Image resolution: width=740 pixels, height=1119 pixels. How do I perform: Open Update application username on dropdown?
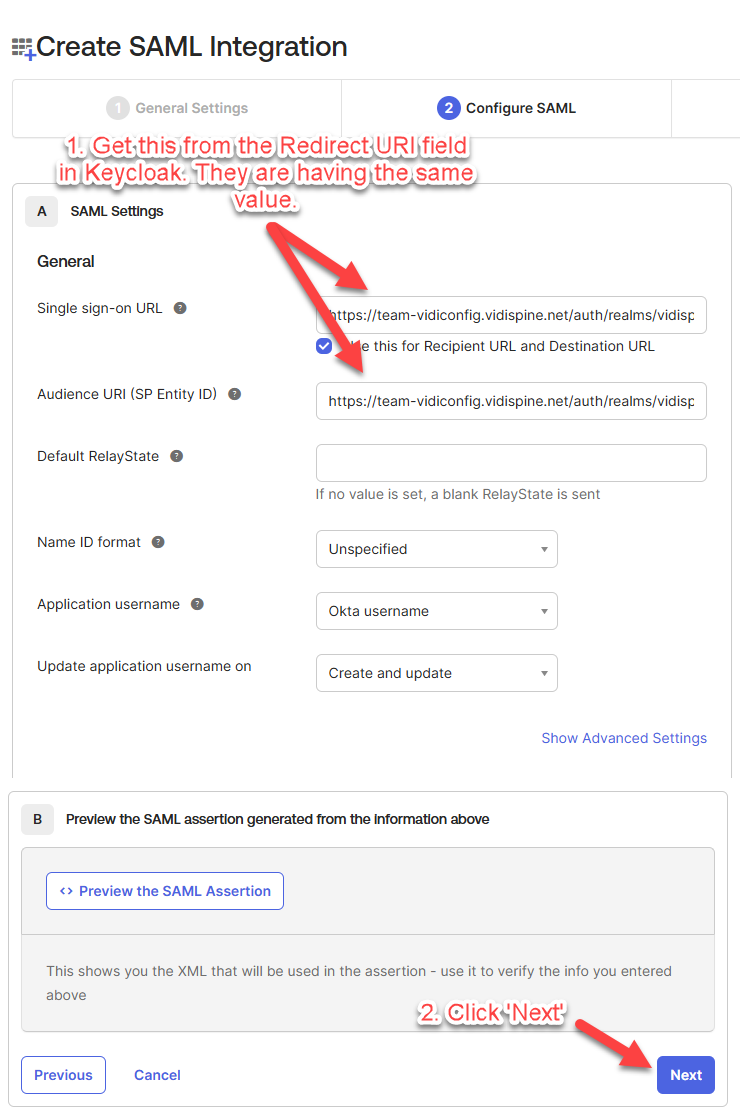pos(436,673)
